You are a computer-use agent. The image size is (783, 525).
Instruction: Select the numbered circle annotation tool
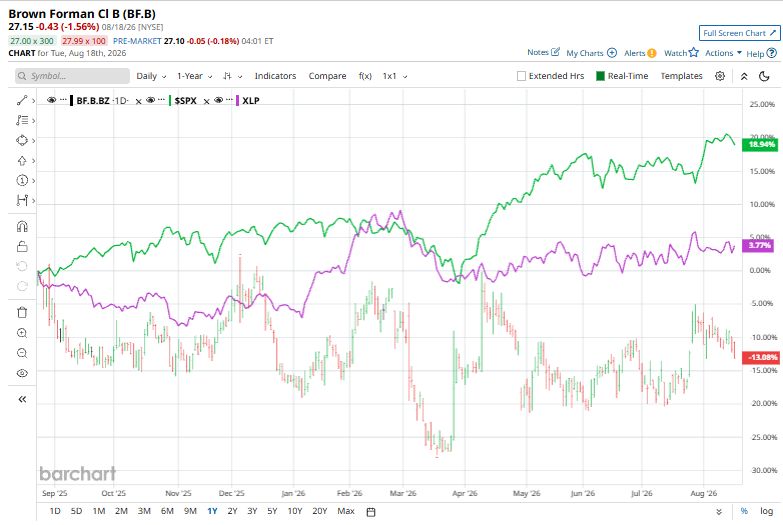[21, 180]
